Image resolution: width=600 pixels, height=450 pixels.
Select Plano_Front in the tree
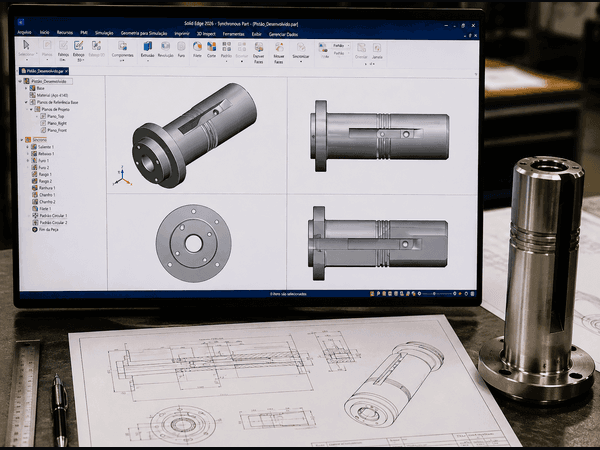coord(54,130)
